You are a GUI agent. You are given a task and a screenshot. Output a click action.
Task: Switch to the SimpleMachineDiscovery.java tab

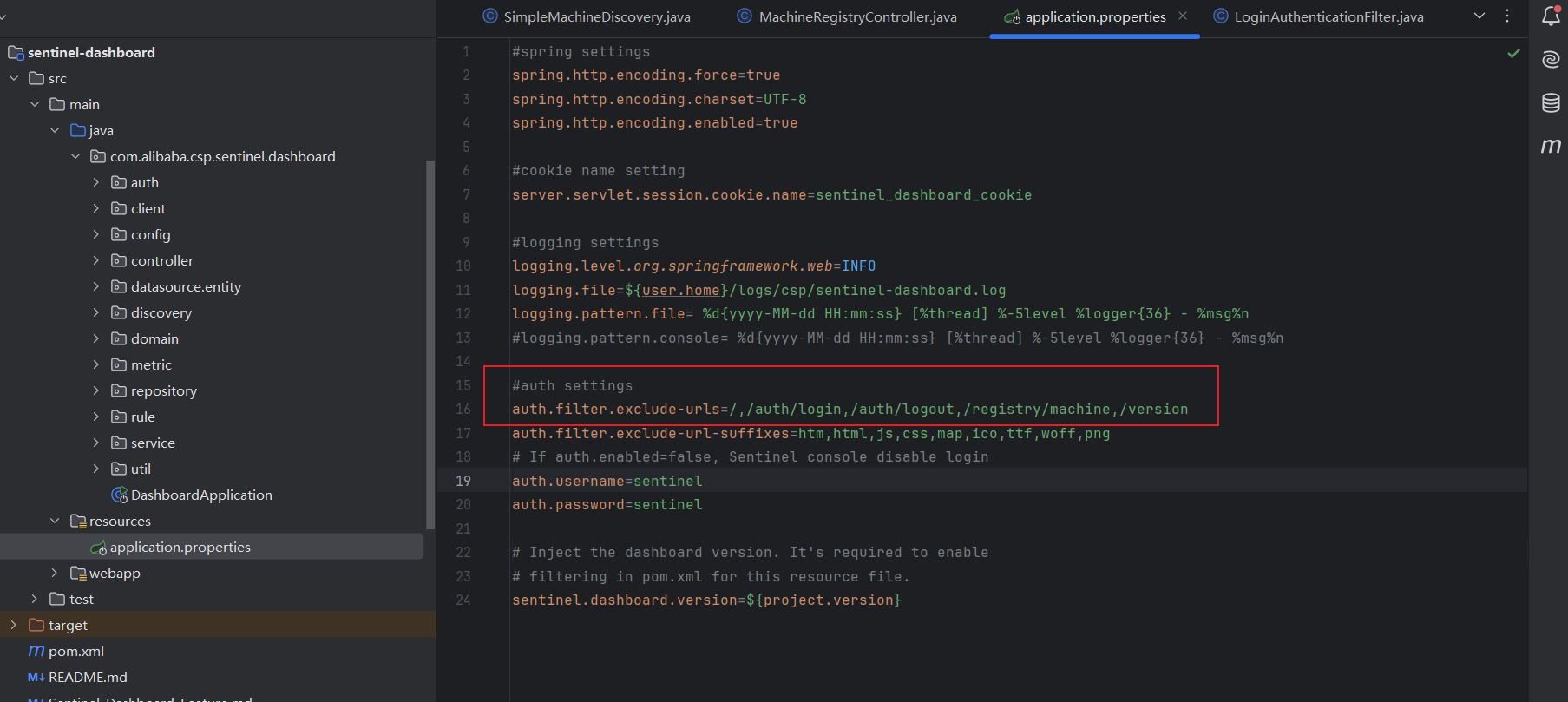[596, 16]
